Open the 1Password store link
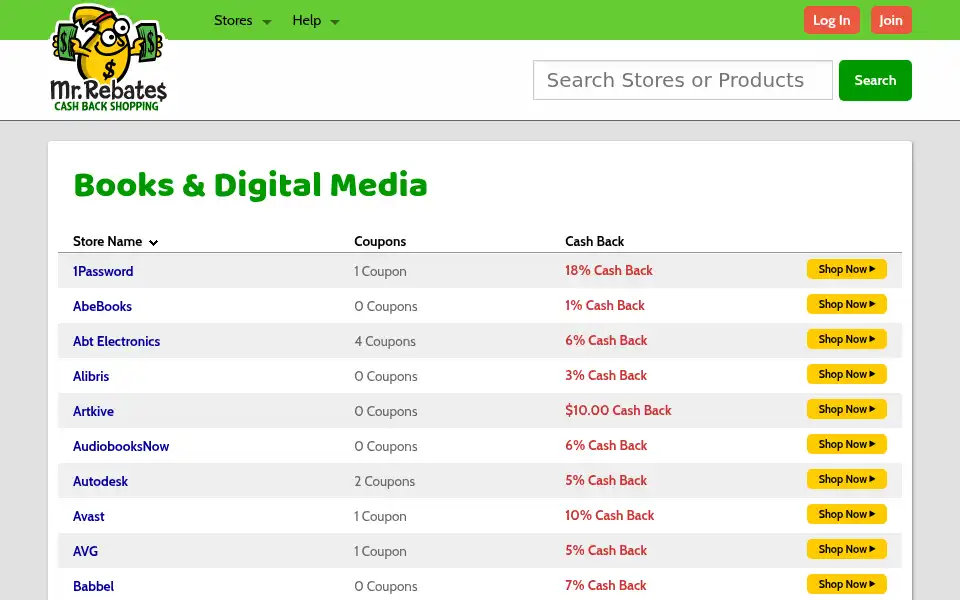This screenshot has width=960, height=600. 103,271
